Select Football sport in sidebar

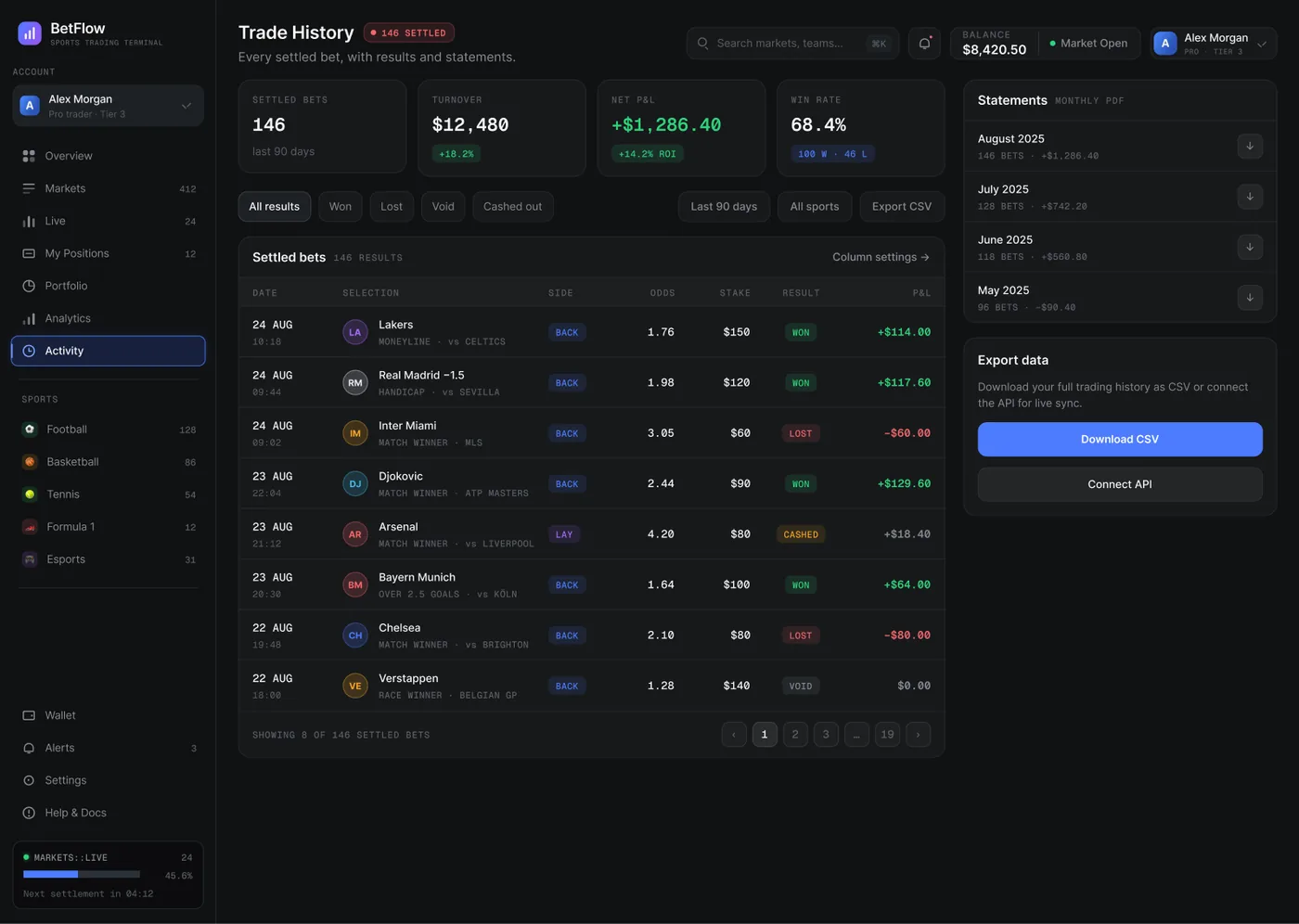109,430
